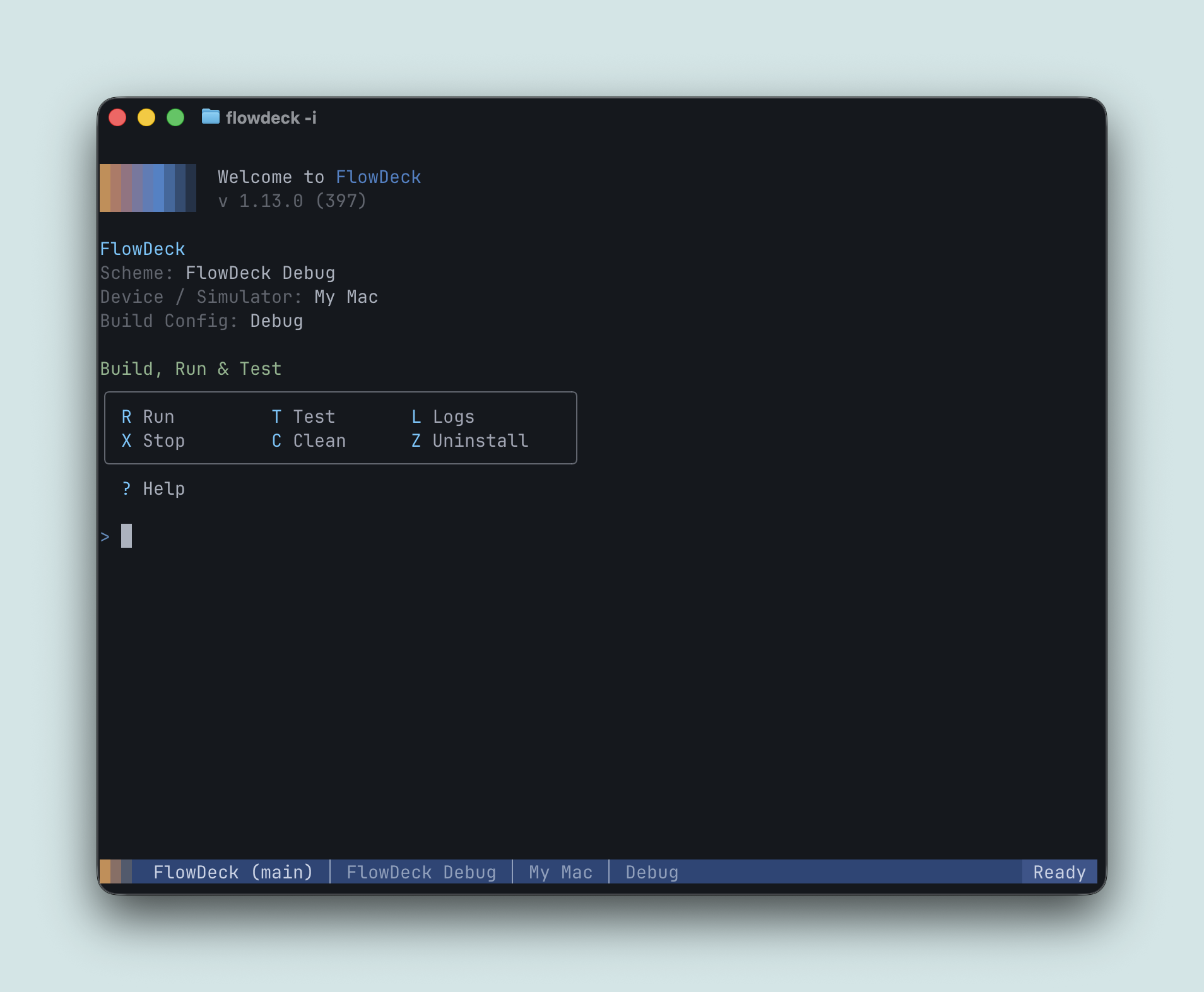Image resolution: width=1204 pixels, height=992 pixels.
Task: Open the L Logs view
Action: click(443, 416)
